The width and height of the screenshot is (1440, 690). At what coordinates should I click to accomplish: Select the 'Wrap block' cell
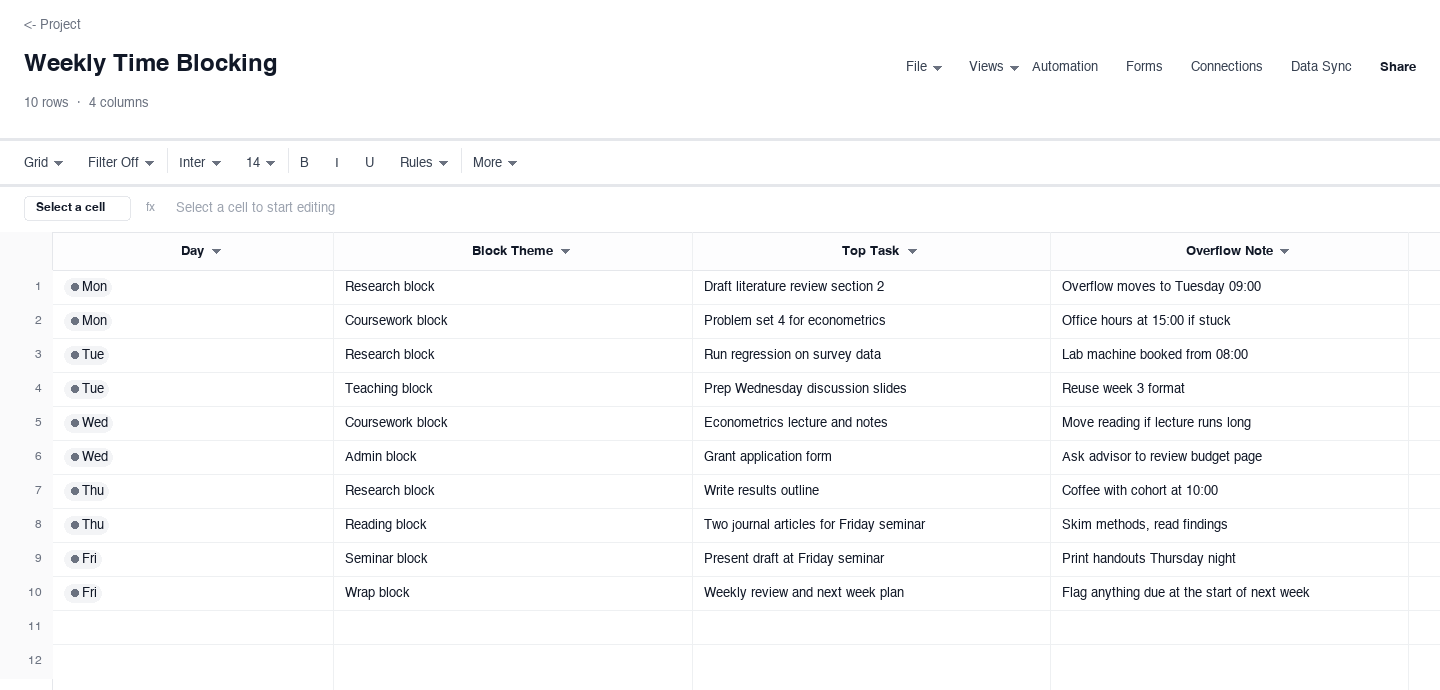click(513, 593)
